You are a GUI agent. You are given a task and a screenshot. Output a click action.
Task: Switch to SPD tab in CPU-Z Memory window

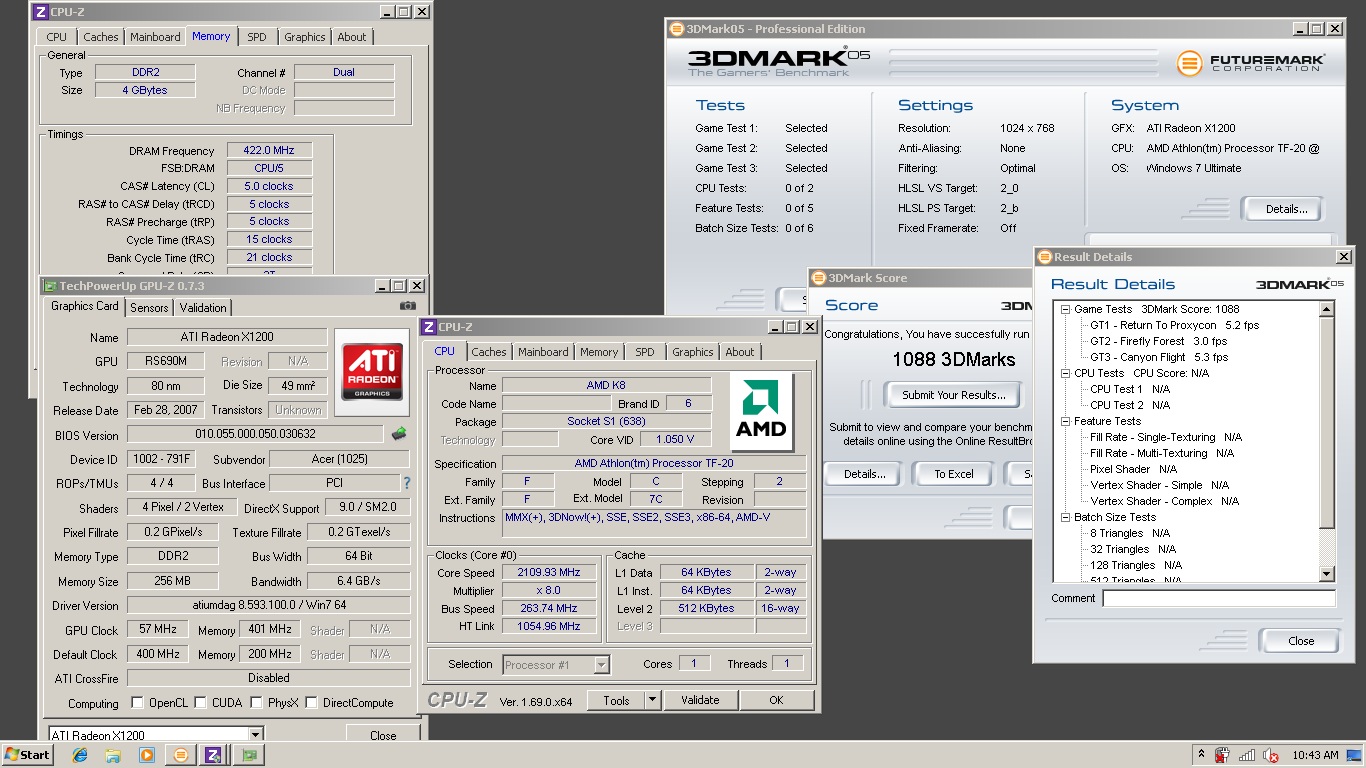[x=257, y=37]
